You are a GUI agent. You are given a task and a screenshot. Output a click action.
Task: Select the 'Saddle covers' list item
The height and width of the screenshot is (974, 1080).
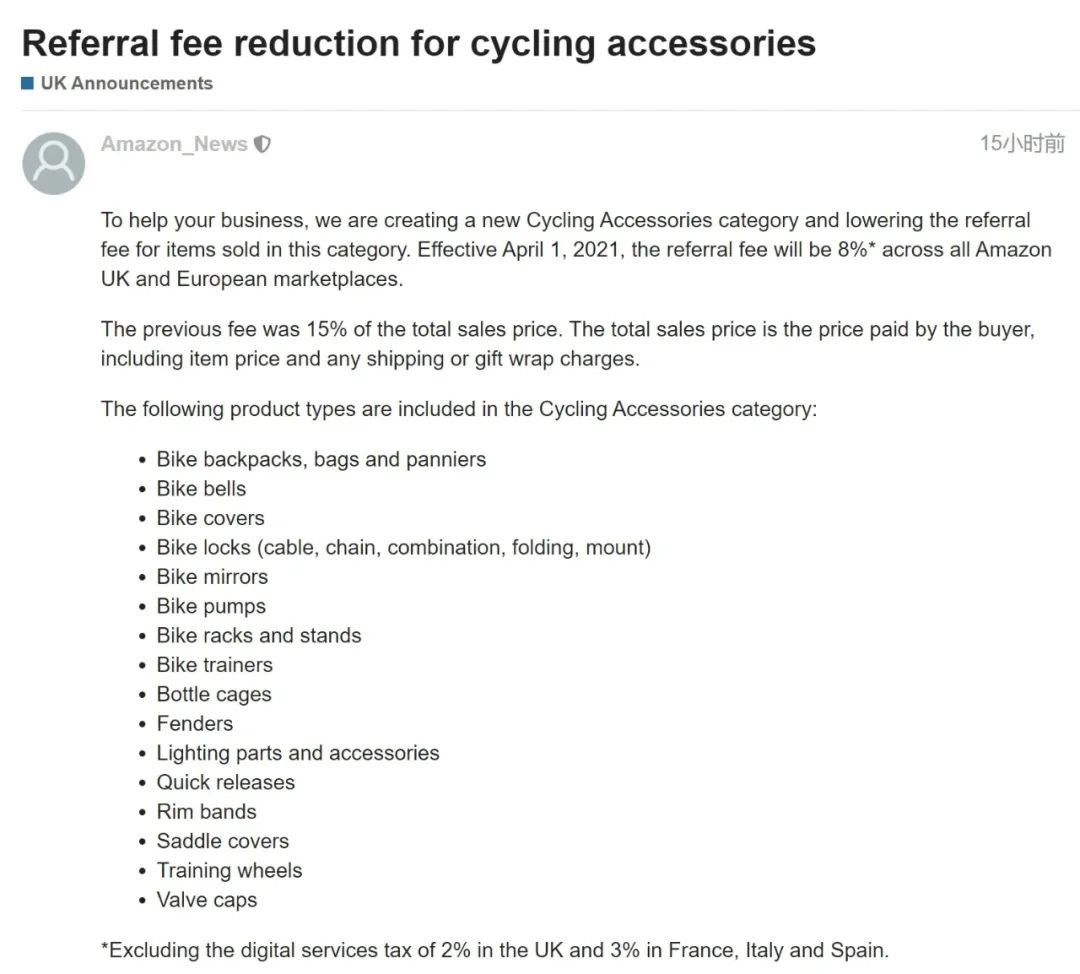(x=222, y=841)
